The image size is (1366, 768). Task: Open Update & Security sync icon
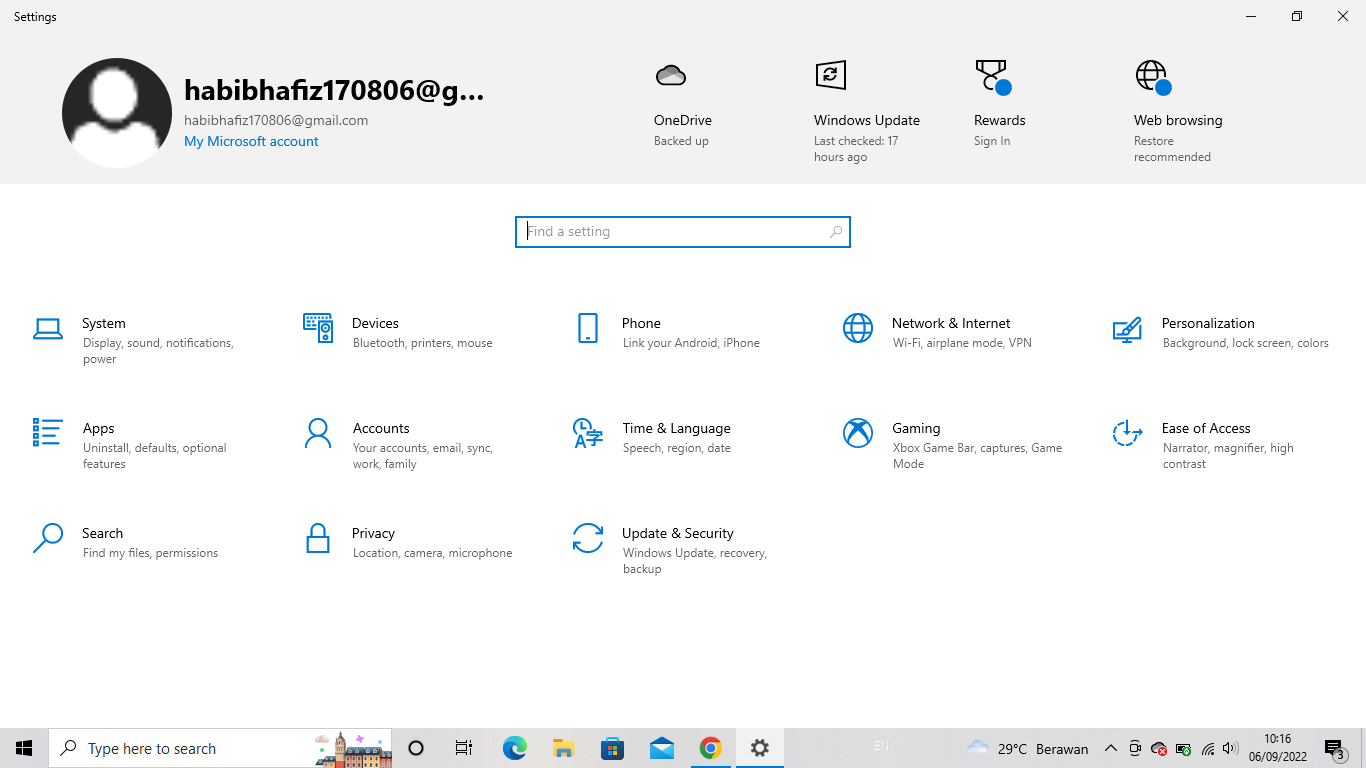pyautogui.click(x=588, y=538)
